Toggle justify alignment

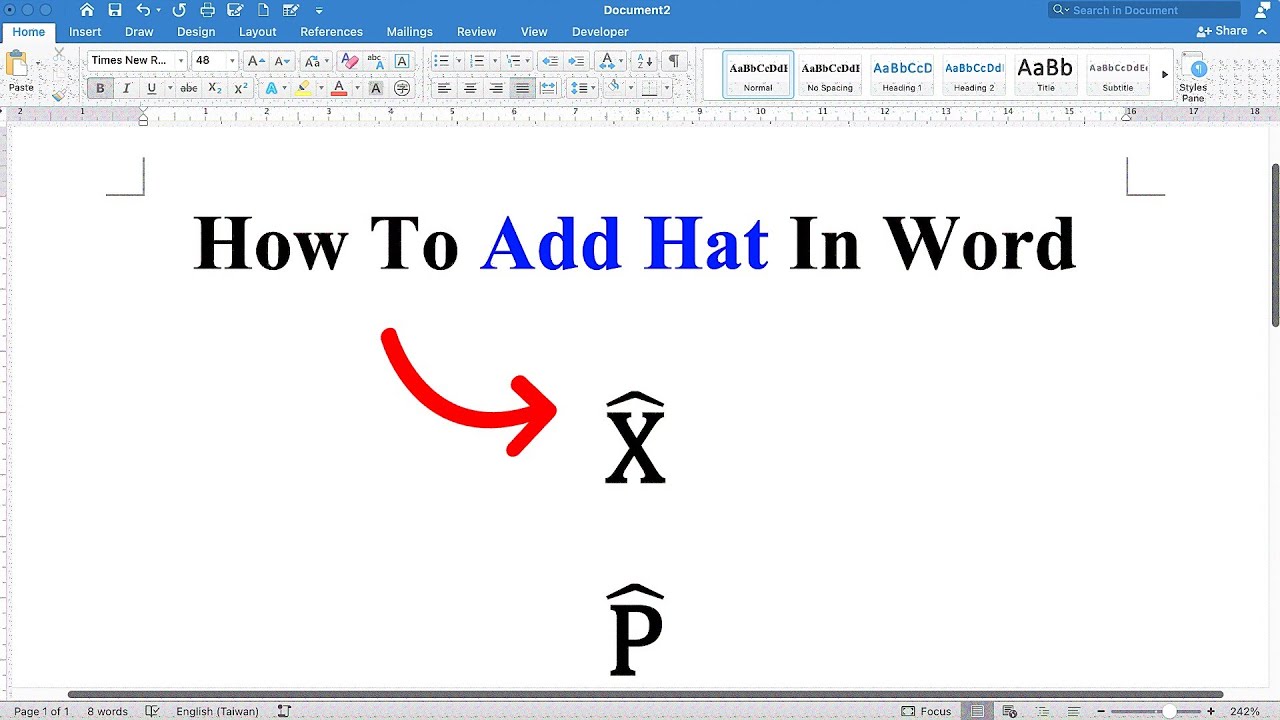pyautogui.click(x=522, y=89)
